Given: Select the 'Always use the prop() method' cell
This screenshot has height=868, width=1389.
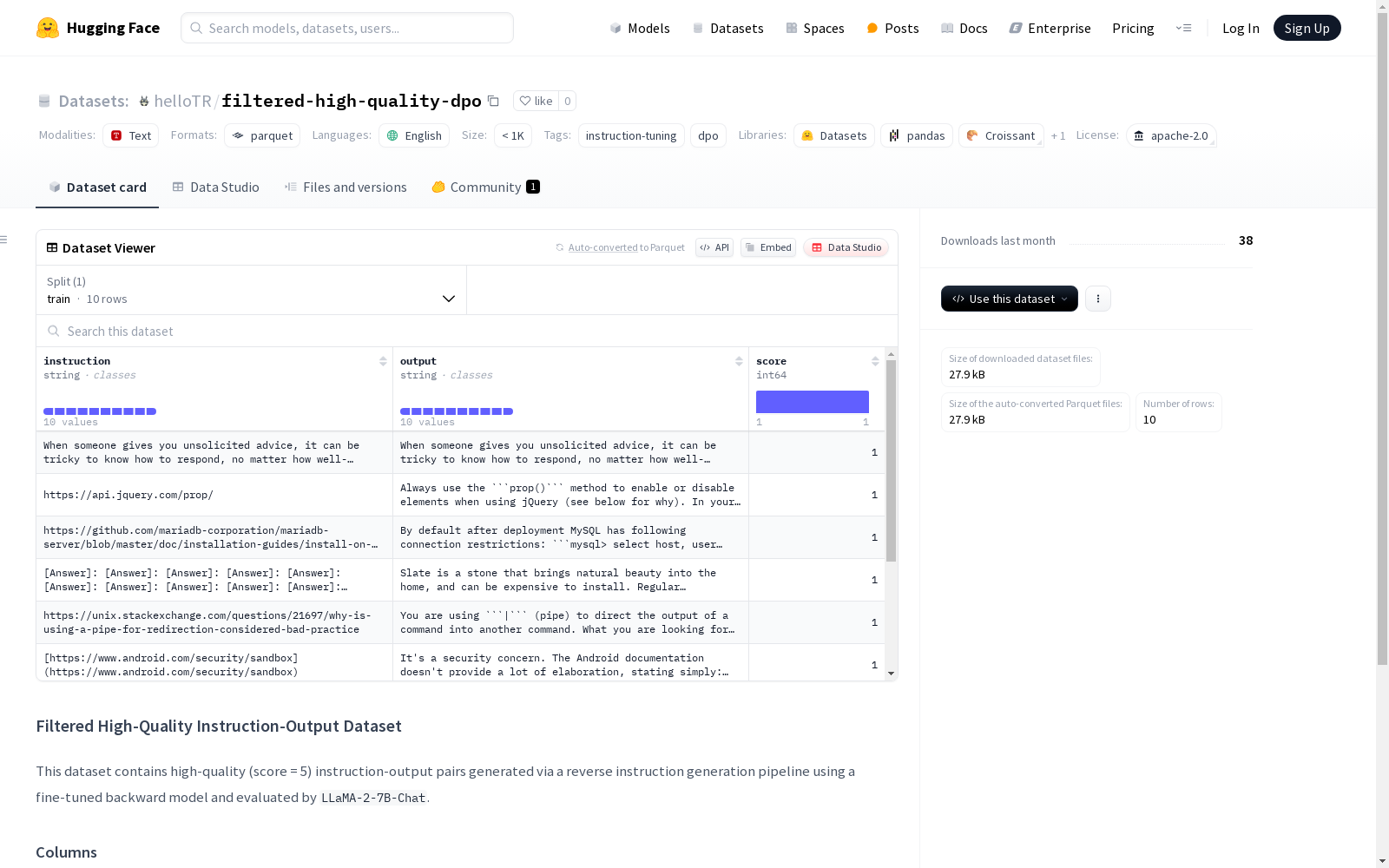Looking at the screenshot, I should tap(571, 495).
